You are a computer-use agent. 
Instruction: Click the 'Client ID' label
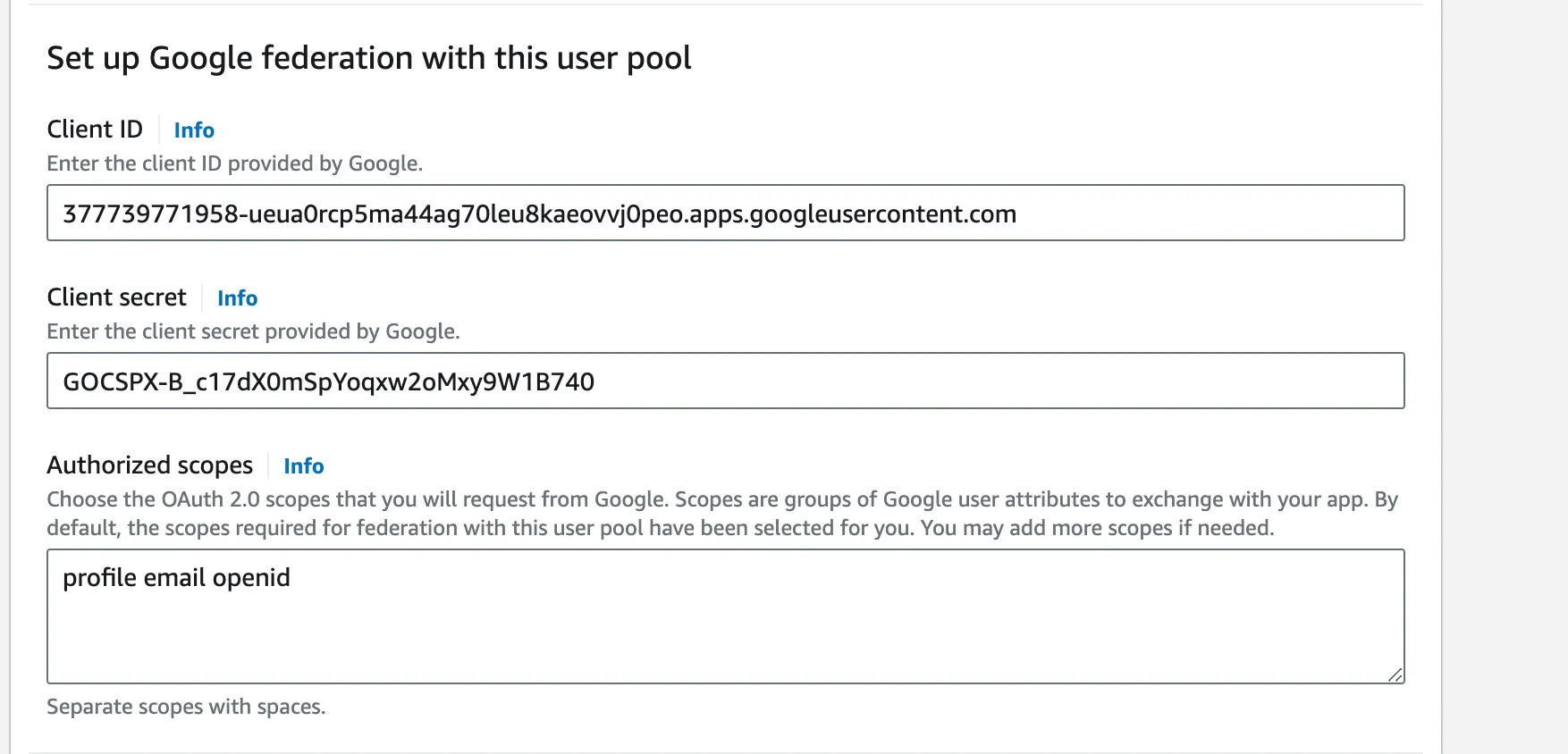click(x=95, y=130)
